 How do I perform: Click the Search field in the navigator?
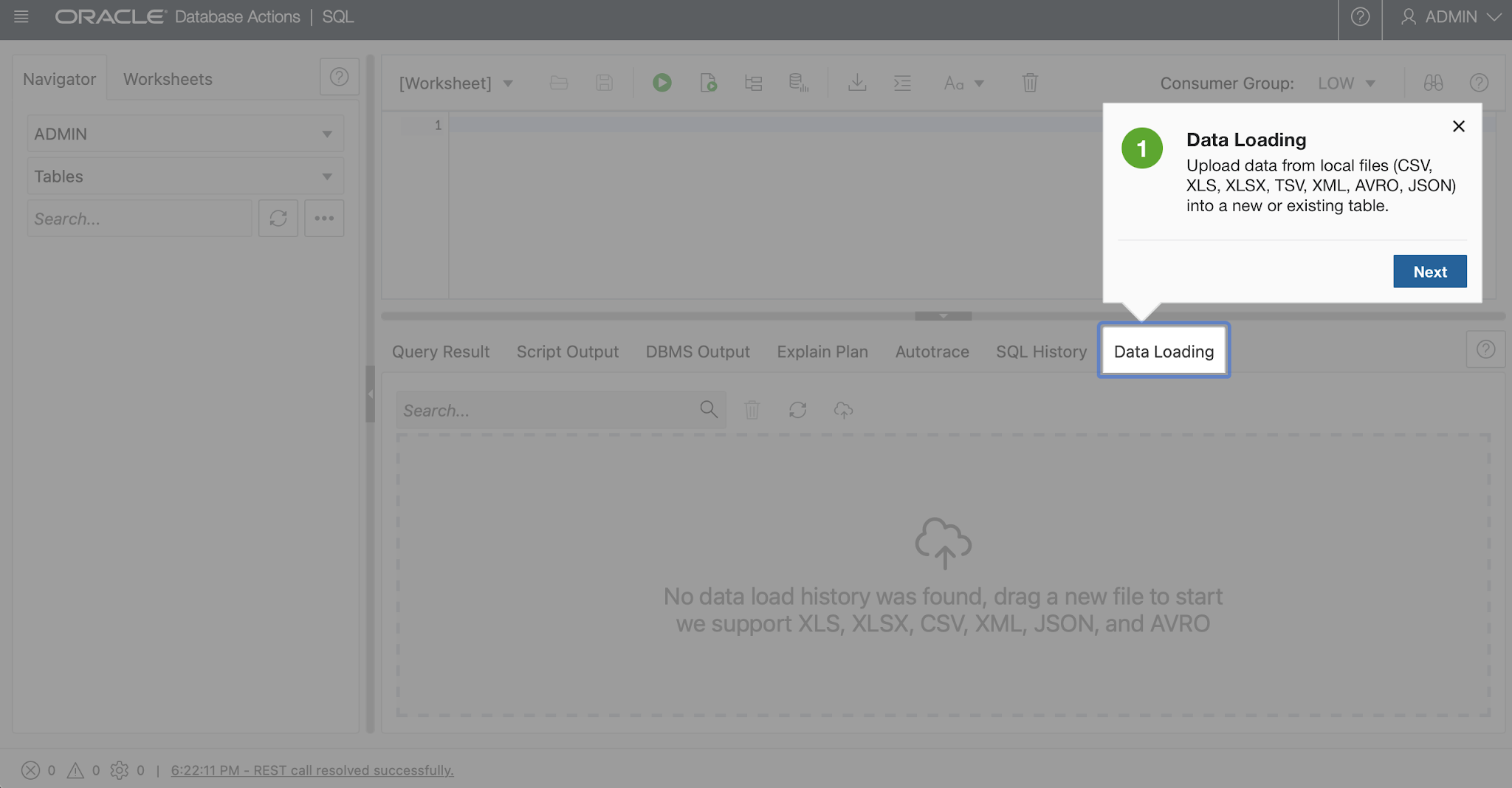[139, 218]
